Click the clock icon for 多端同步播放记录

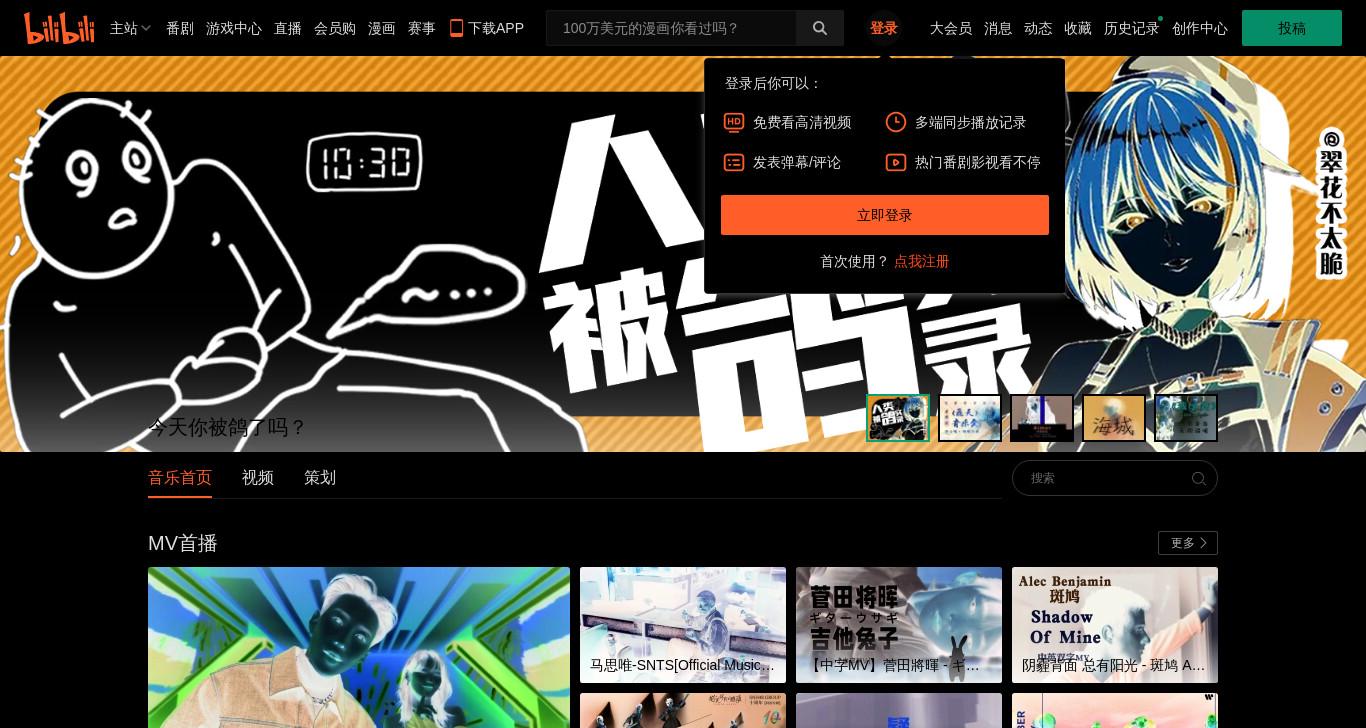coord(896,122)
